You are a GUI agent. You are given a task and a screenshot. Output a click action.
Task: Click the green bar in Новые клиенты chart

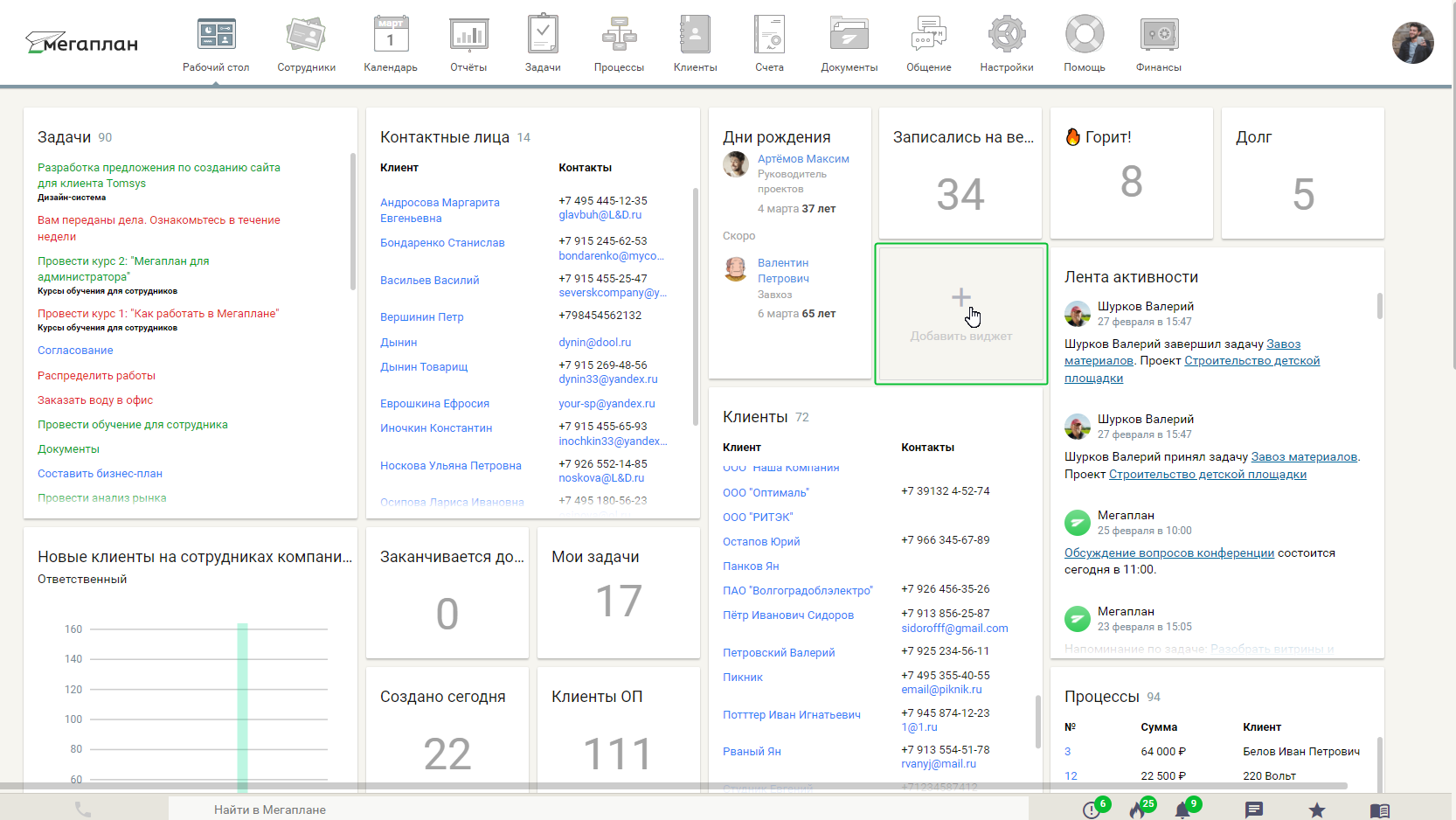coord(243,707)
